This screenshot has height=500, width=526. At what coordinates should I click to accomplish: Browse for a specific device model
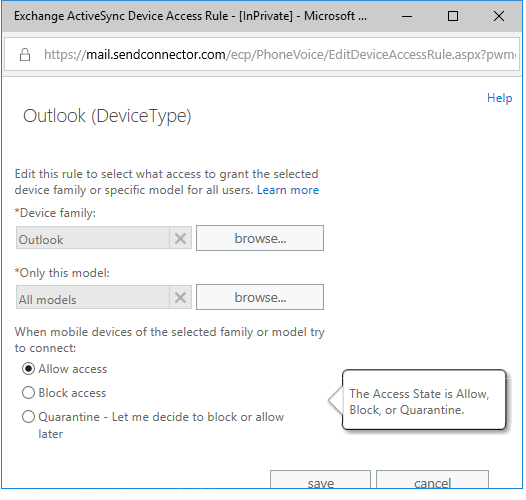[260, 297]
